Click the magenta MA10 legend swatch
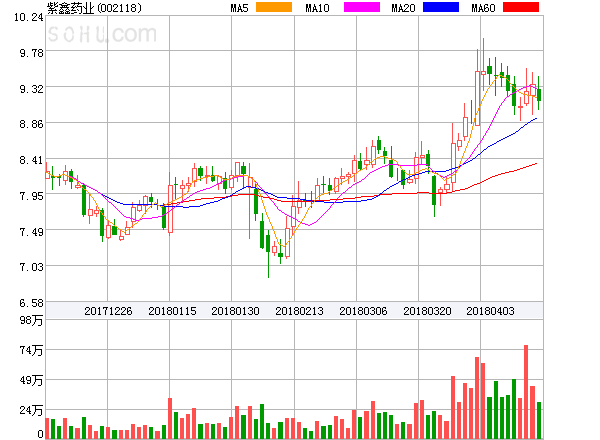Screen dimensions: 600x440 362,7
